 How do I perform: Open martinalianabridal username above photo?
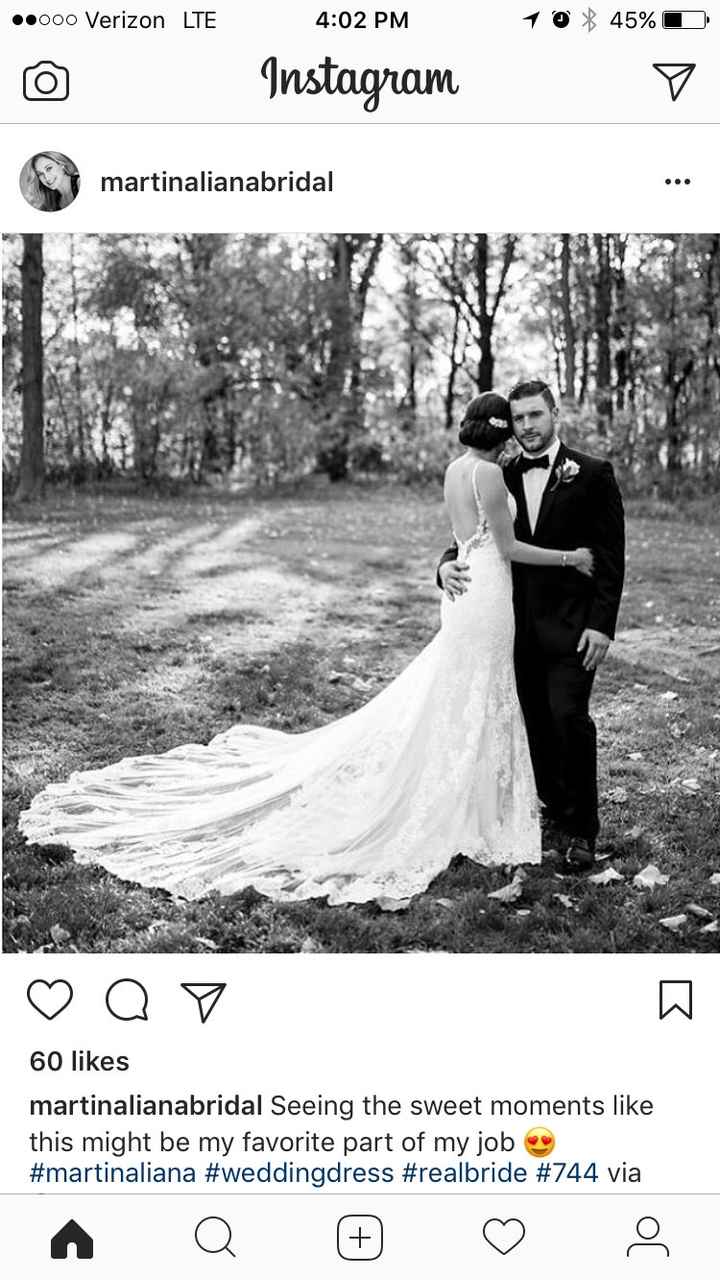click(x=217, y=182)
